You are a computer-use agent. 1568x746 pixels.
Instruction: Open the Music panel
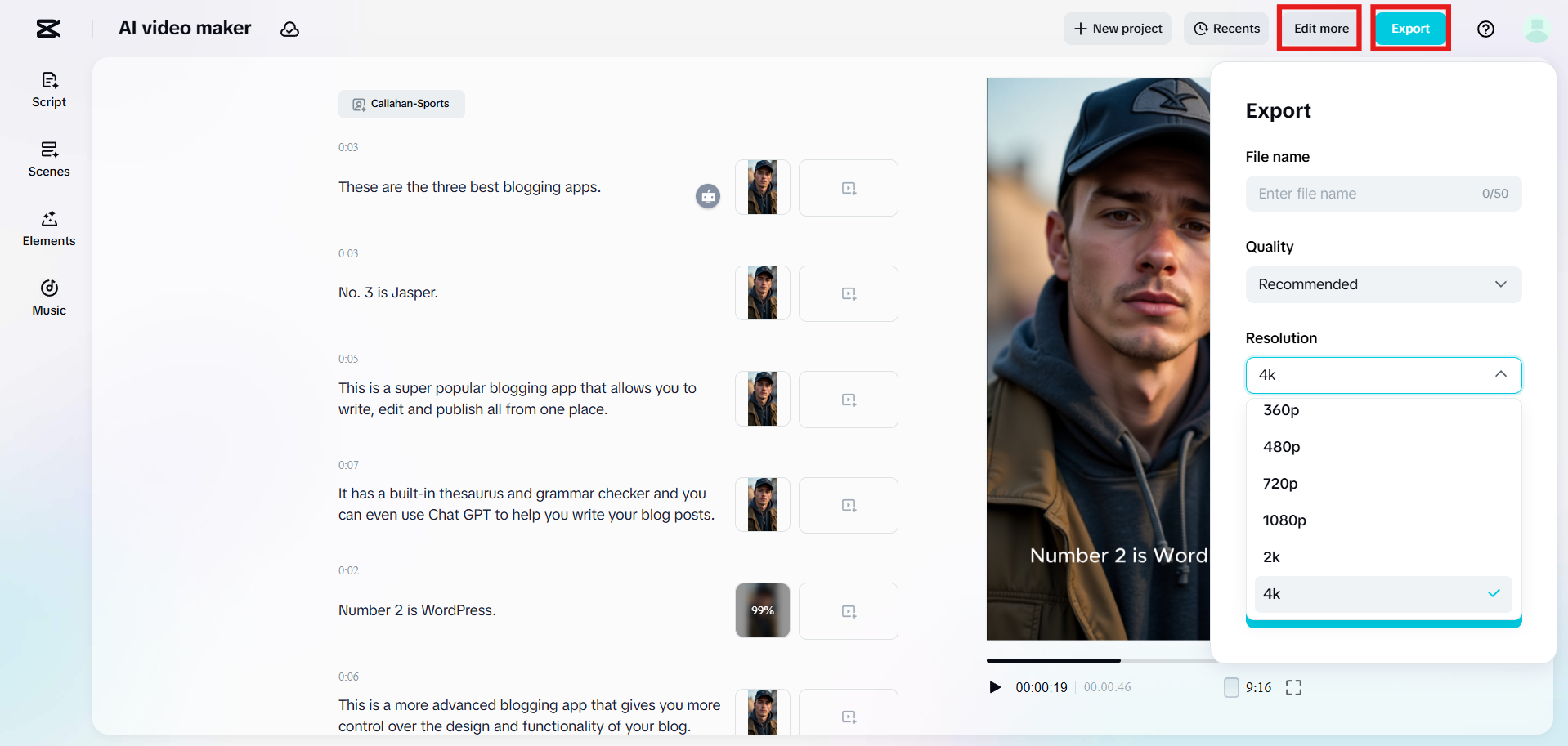(x=49, y=298)
